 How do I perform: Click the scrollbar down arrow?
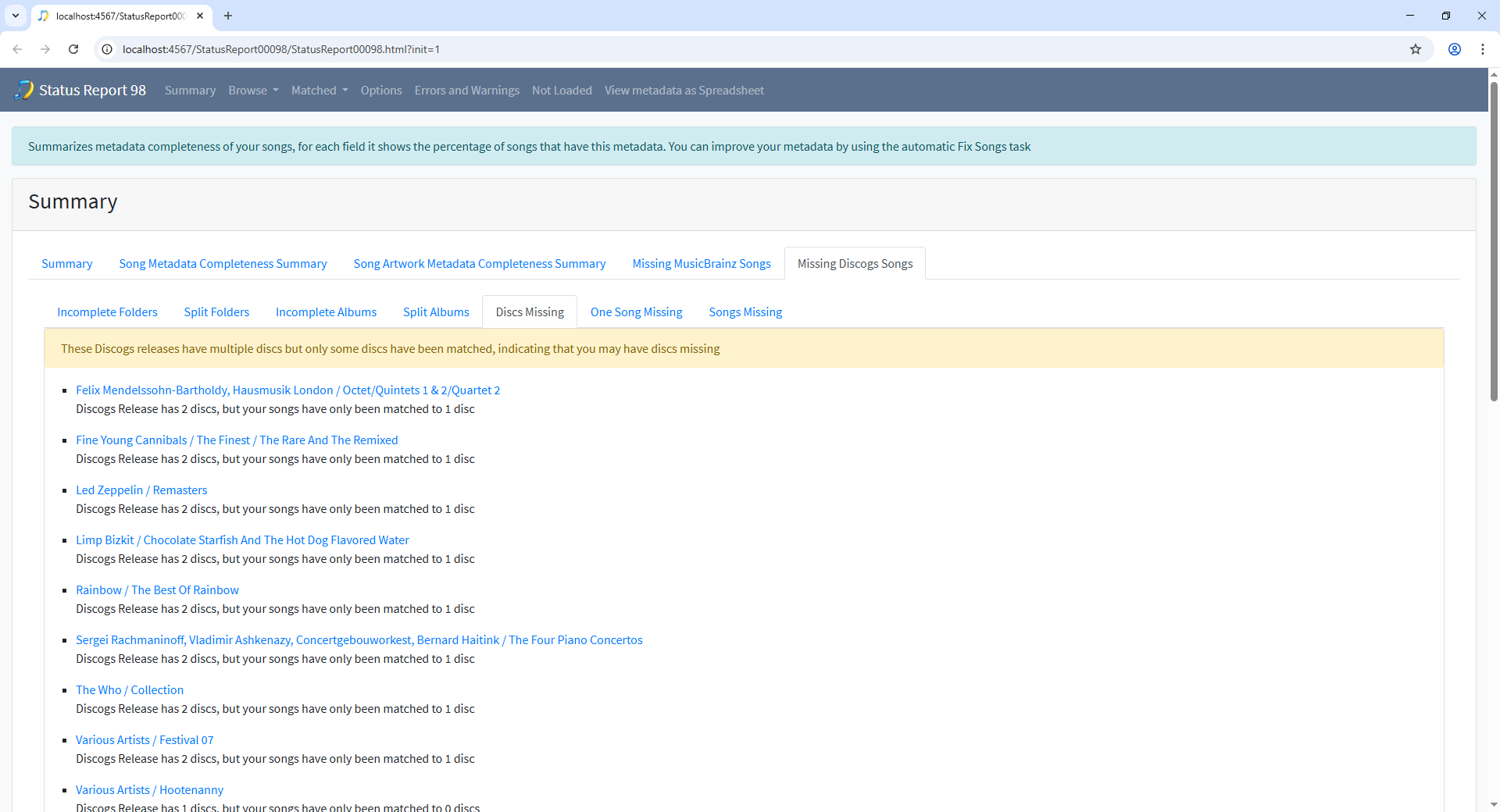[1494, 805]
